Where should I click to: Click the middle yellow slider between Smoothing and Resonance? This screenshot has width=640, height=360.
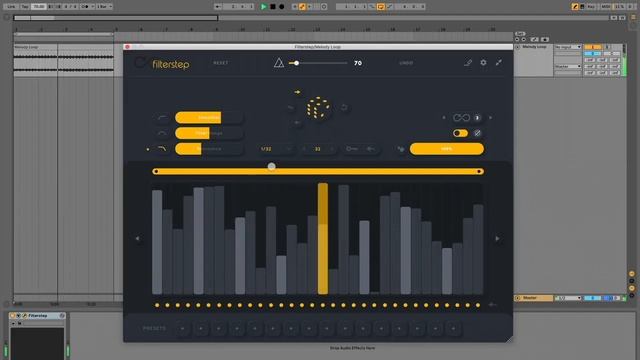tap(209, 133)
